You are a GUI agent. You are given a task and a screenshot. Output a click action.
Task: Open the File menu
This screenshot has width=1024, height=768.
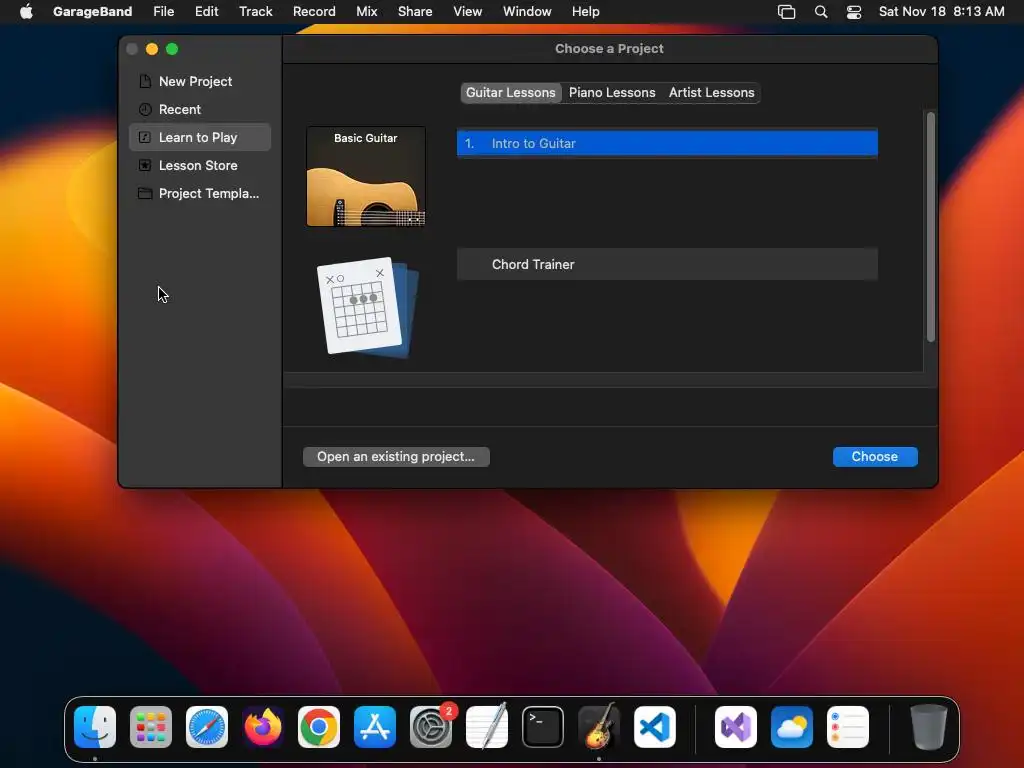(163, 12)
